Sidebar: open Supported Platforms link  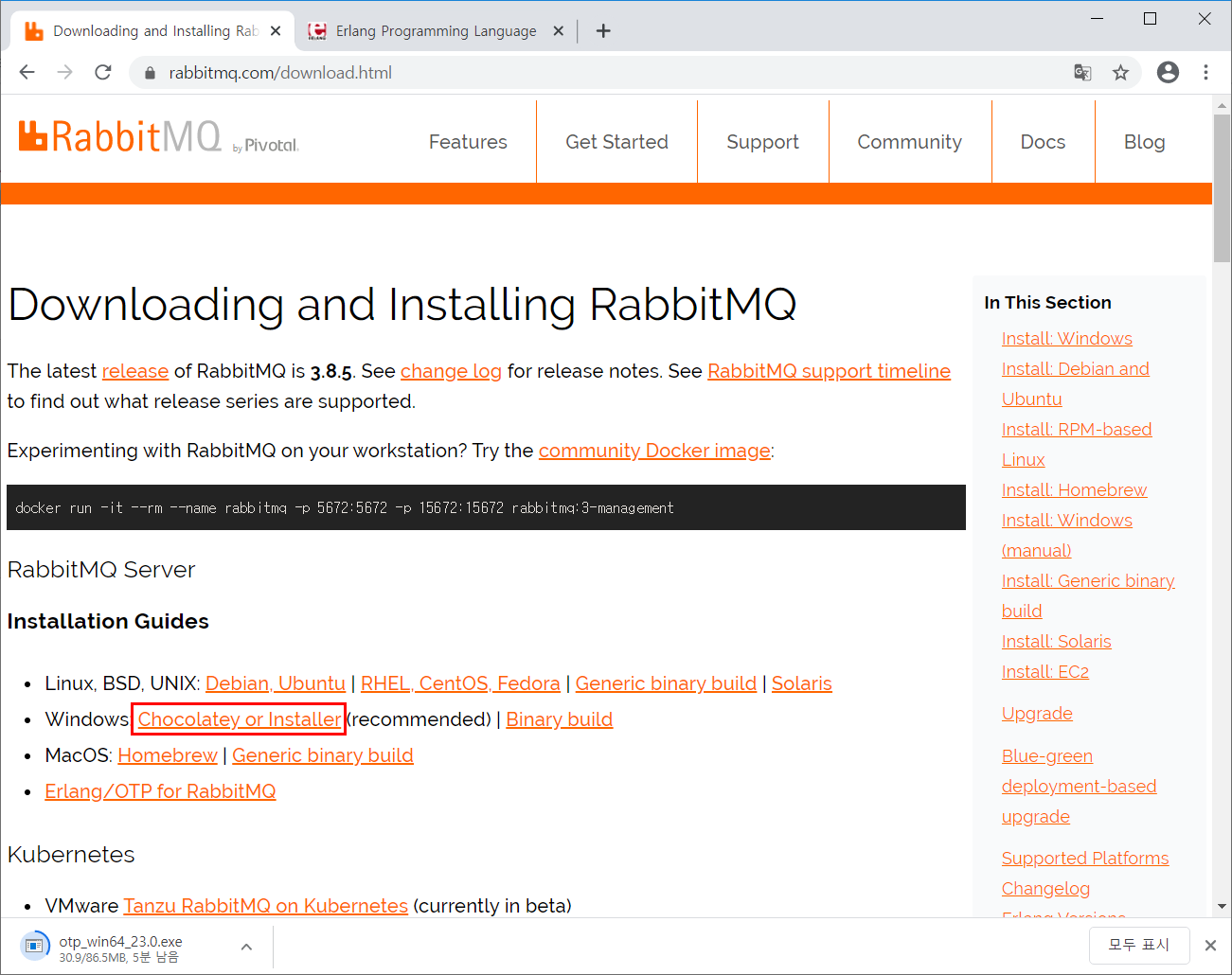pyautogui.click(x=1085, y=859)
